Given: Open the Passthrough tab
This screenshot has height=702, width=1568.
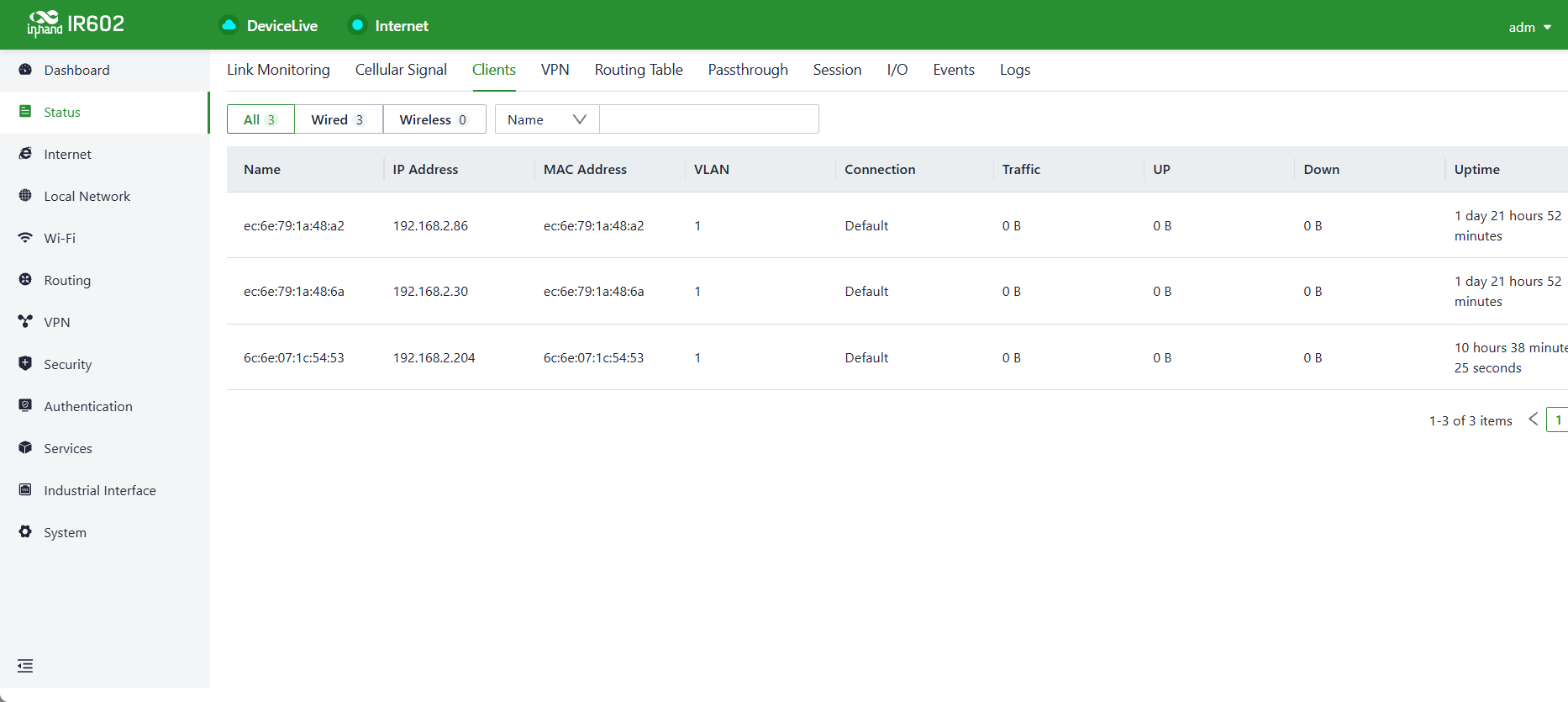Looking at the screenshot, I should tap(748, 70).
